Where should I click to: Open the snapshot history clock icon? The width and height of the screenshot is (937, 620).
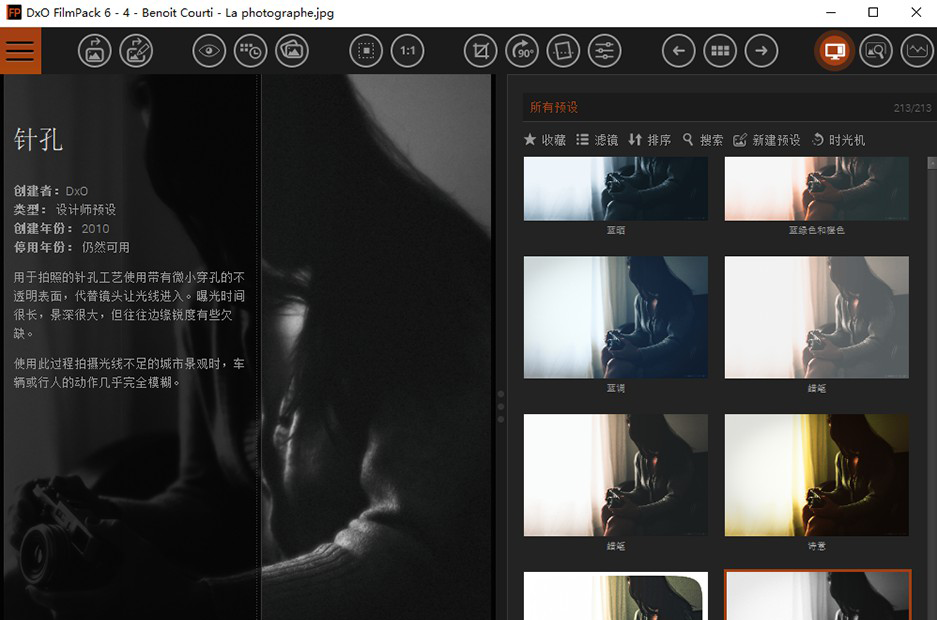point(250,51)
